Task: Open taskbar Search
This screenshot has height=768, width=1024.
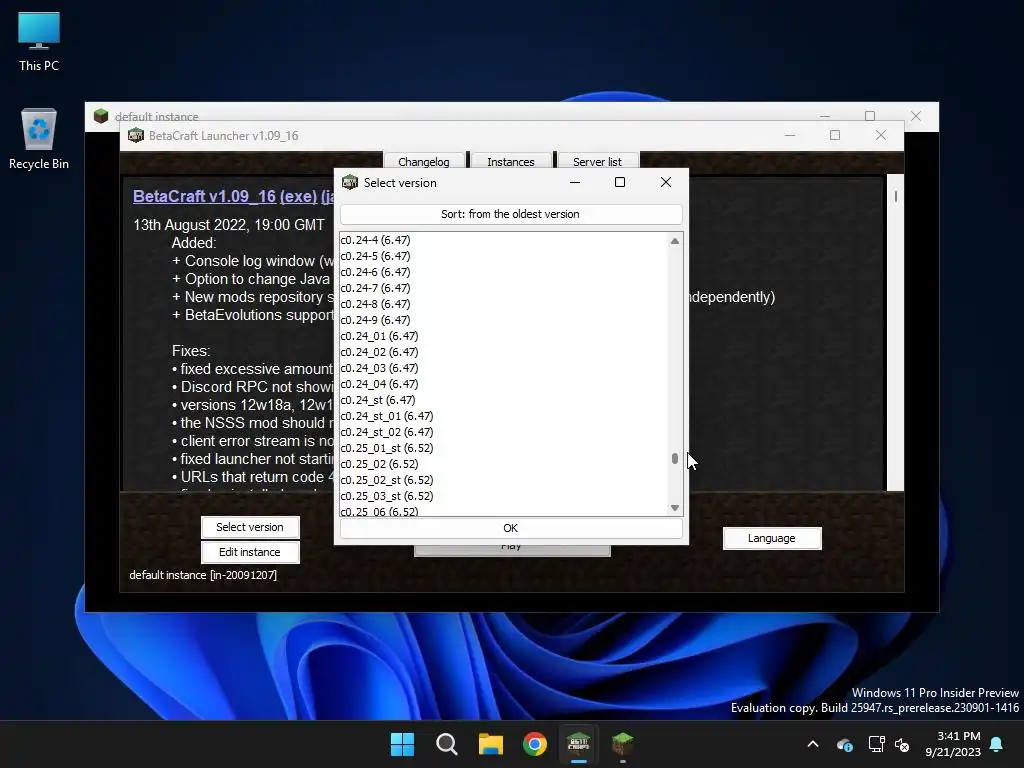Action: point(447,744)
